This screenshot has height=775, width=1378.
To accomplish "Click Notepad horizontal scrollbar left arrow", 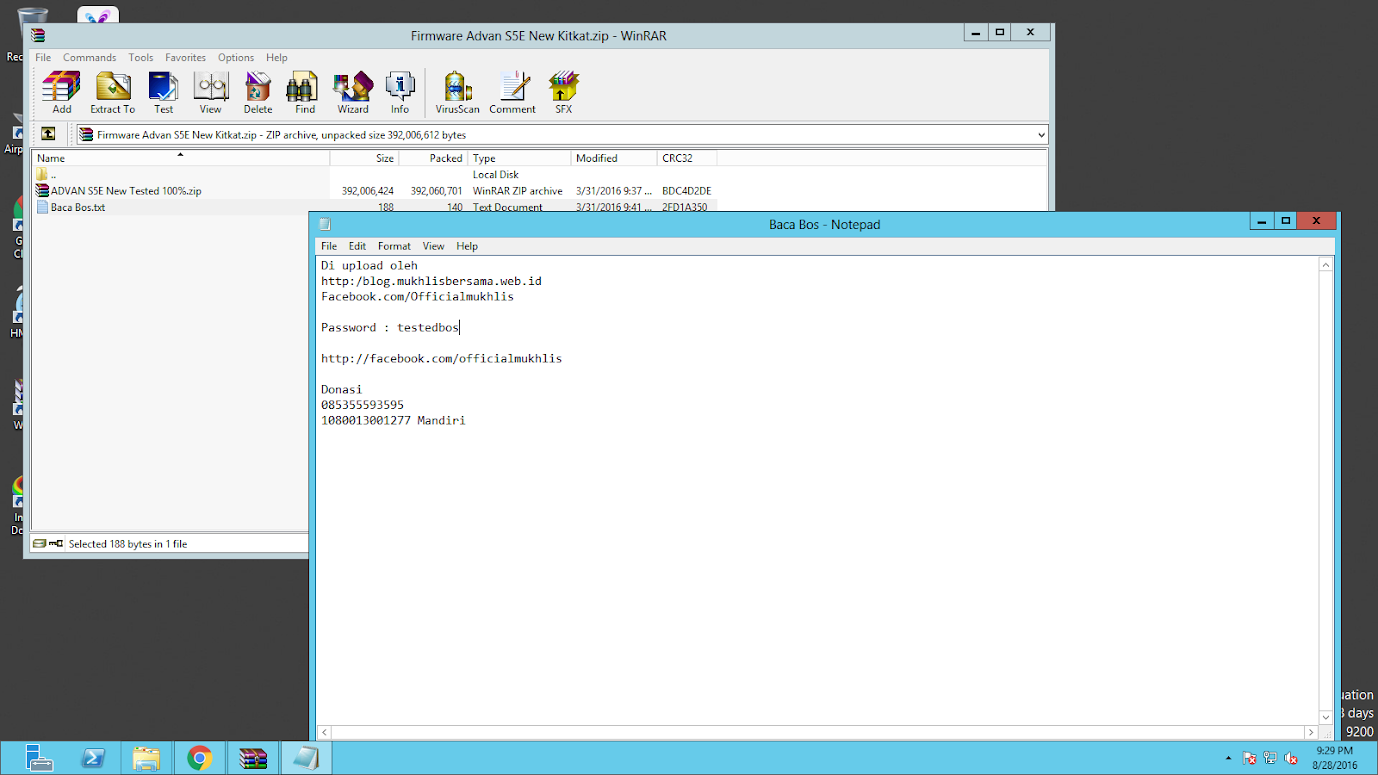I will point(324,733).
